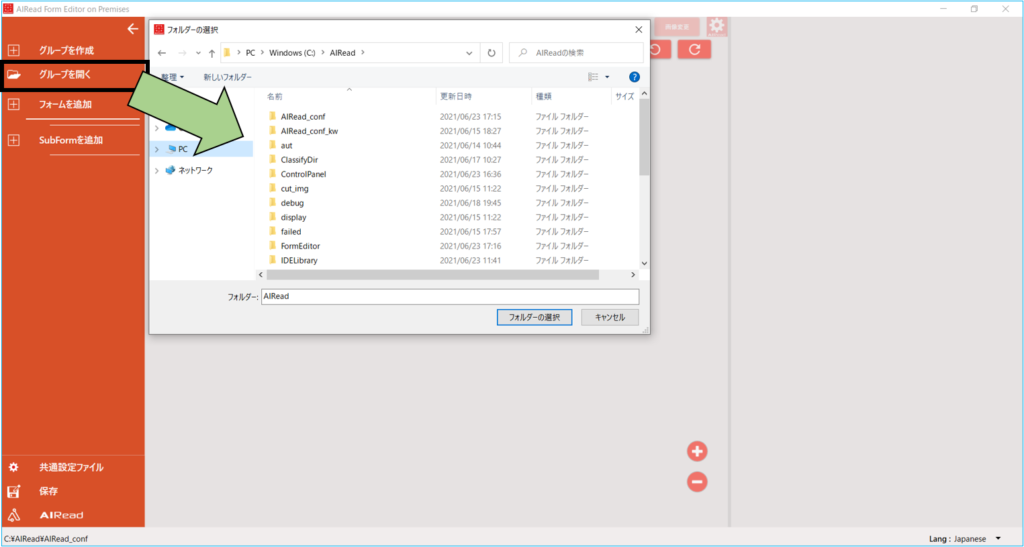Go back in the folder dialog
The image size is (1024, 547).
click(x=163, y=53)
